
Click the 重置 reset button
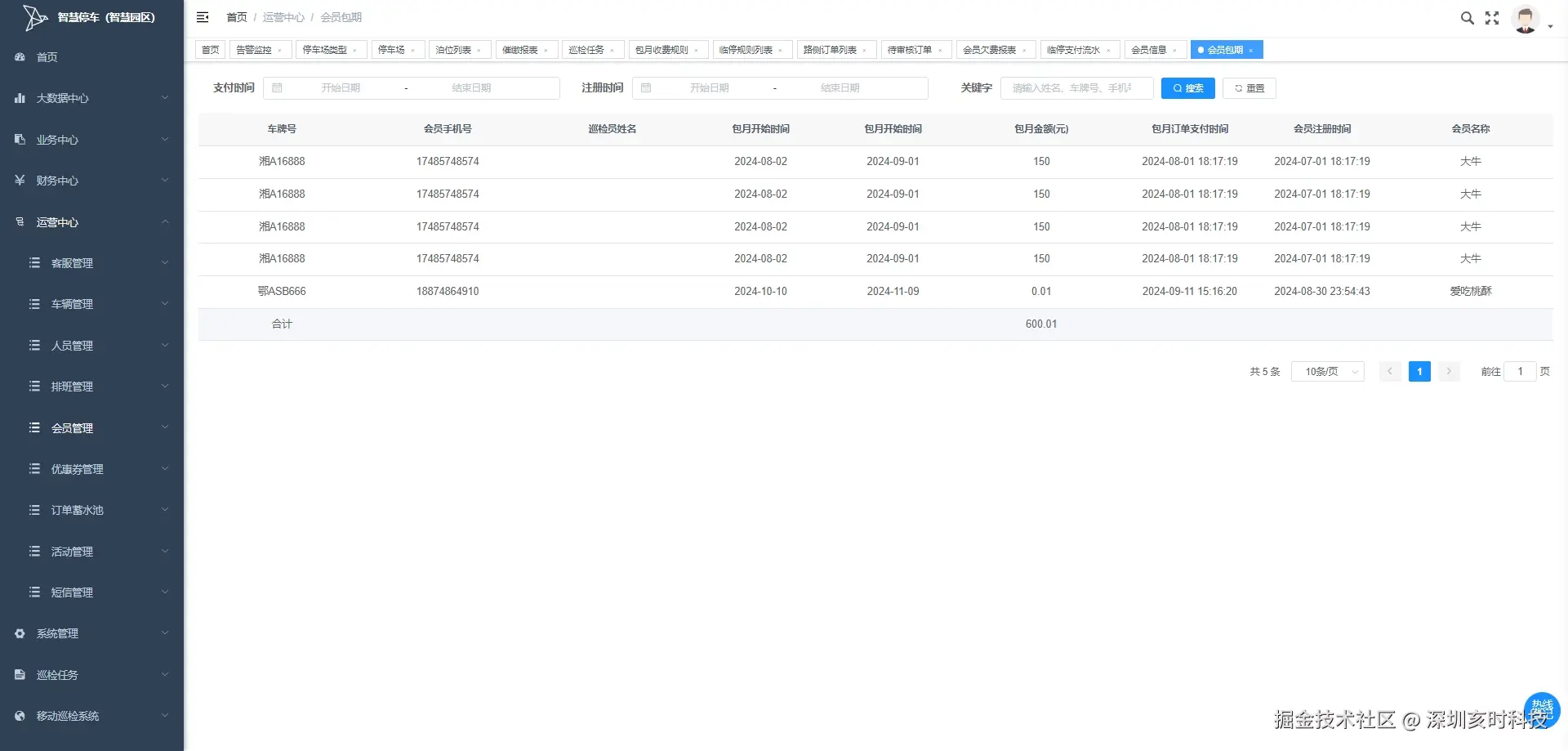[x=1249, y=88]
